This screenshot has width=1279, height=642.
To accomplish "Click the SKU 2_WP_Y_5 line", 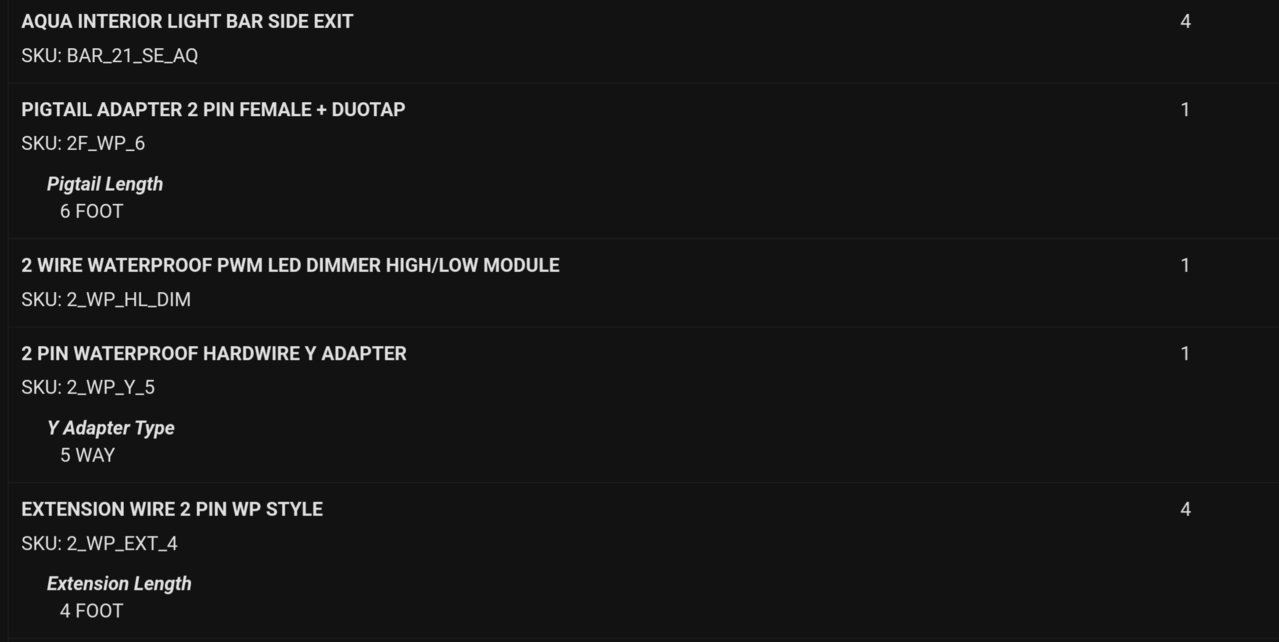I will point(88,388).
